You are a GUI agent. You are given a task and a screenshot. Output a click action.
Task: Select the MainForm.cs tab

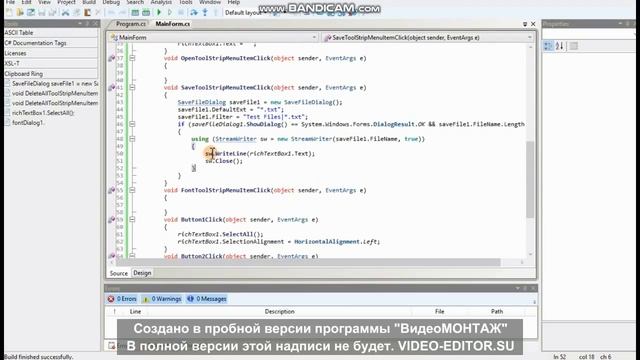[173, 24]
